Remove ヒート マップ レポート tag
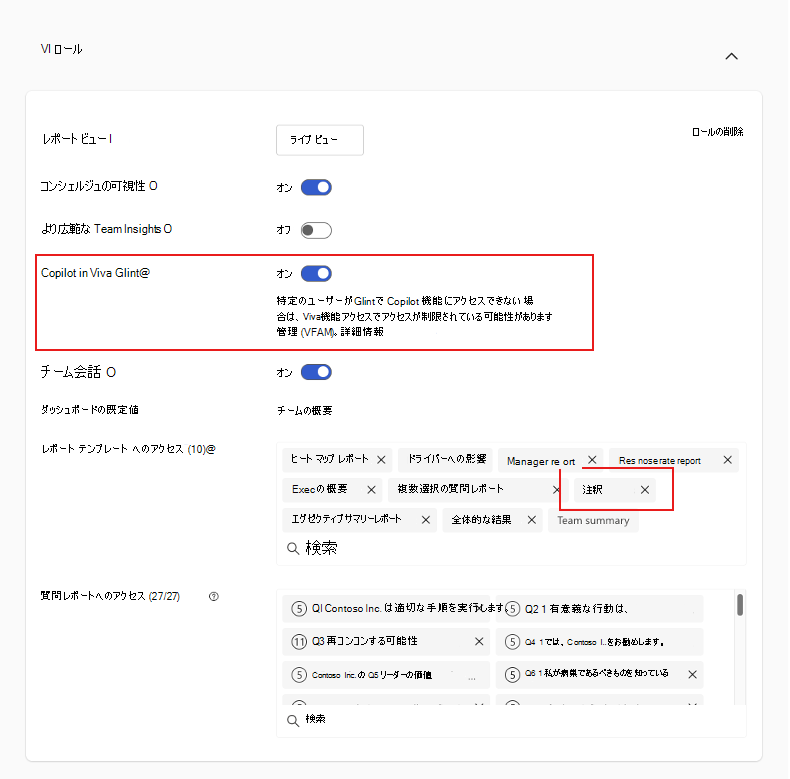Viewport: 790px width, 779px height. [x=381, y=460]
